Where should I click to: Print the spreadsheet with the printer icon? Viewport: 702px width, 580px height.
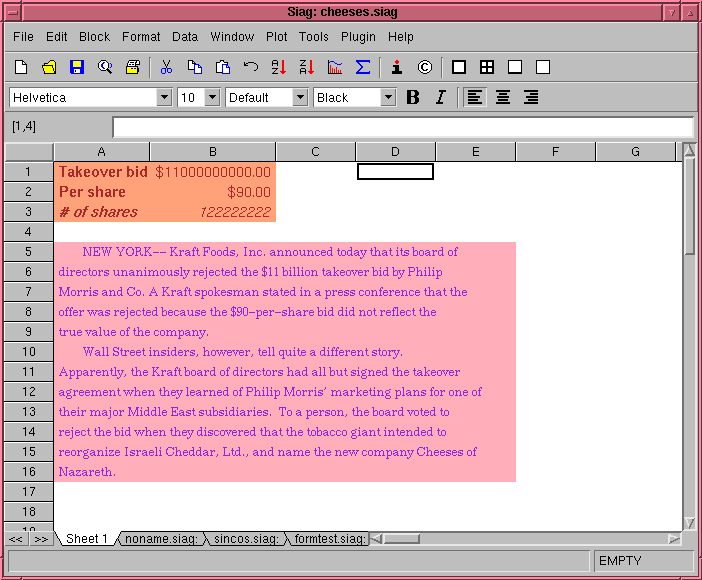point(133,67)
